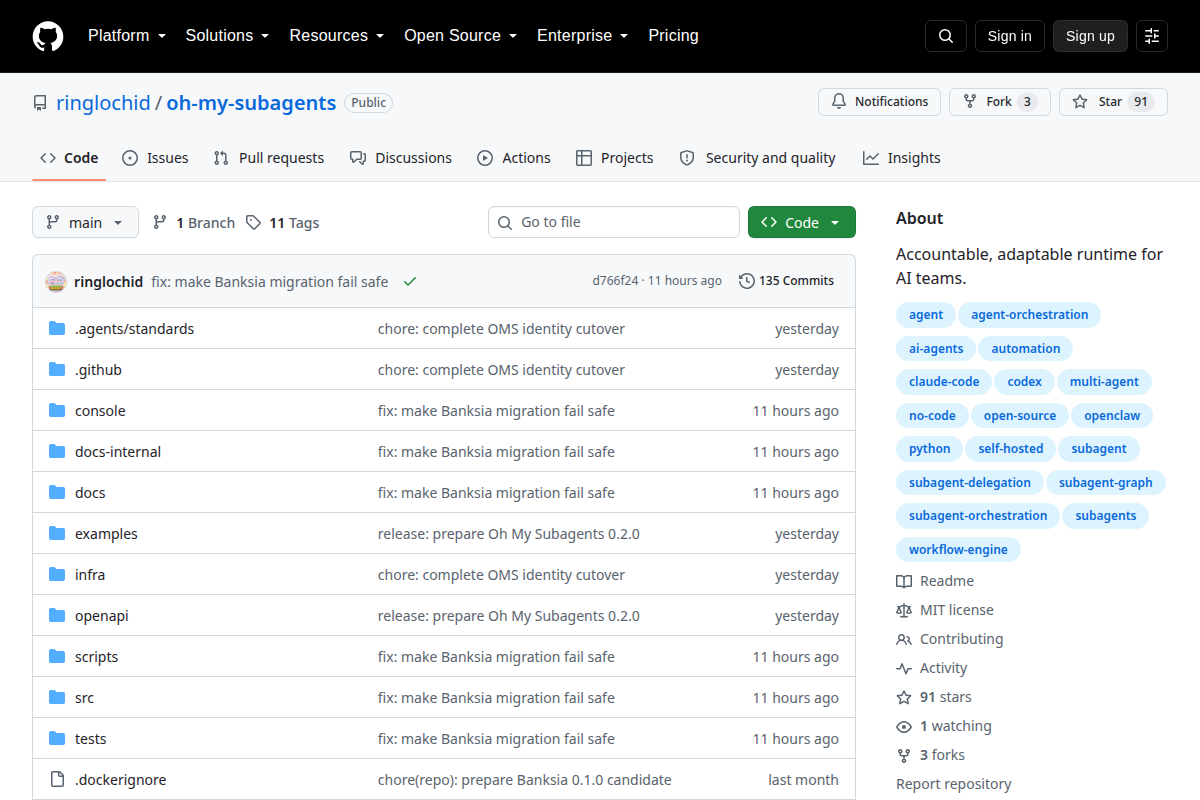Click the folder icon beside console
Screen dimensions: 1200x800
(x=57, y=411)
